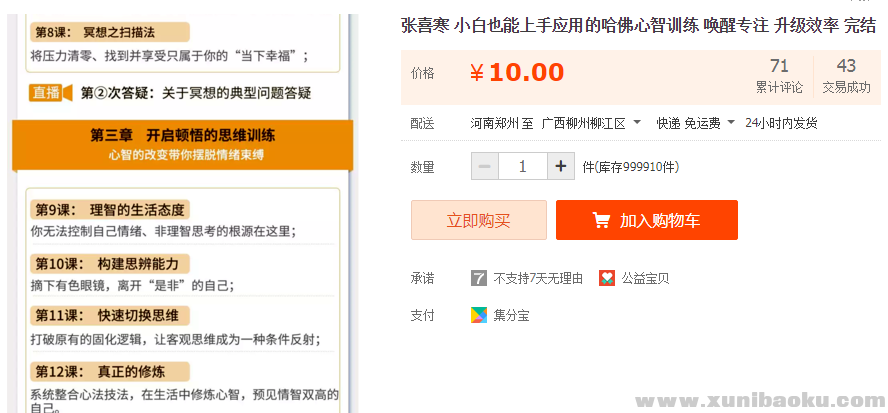The image size is (888, 413).
Task: Click the 不支持7天无理由 policy text
Action: [x=538, y=278]
